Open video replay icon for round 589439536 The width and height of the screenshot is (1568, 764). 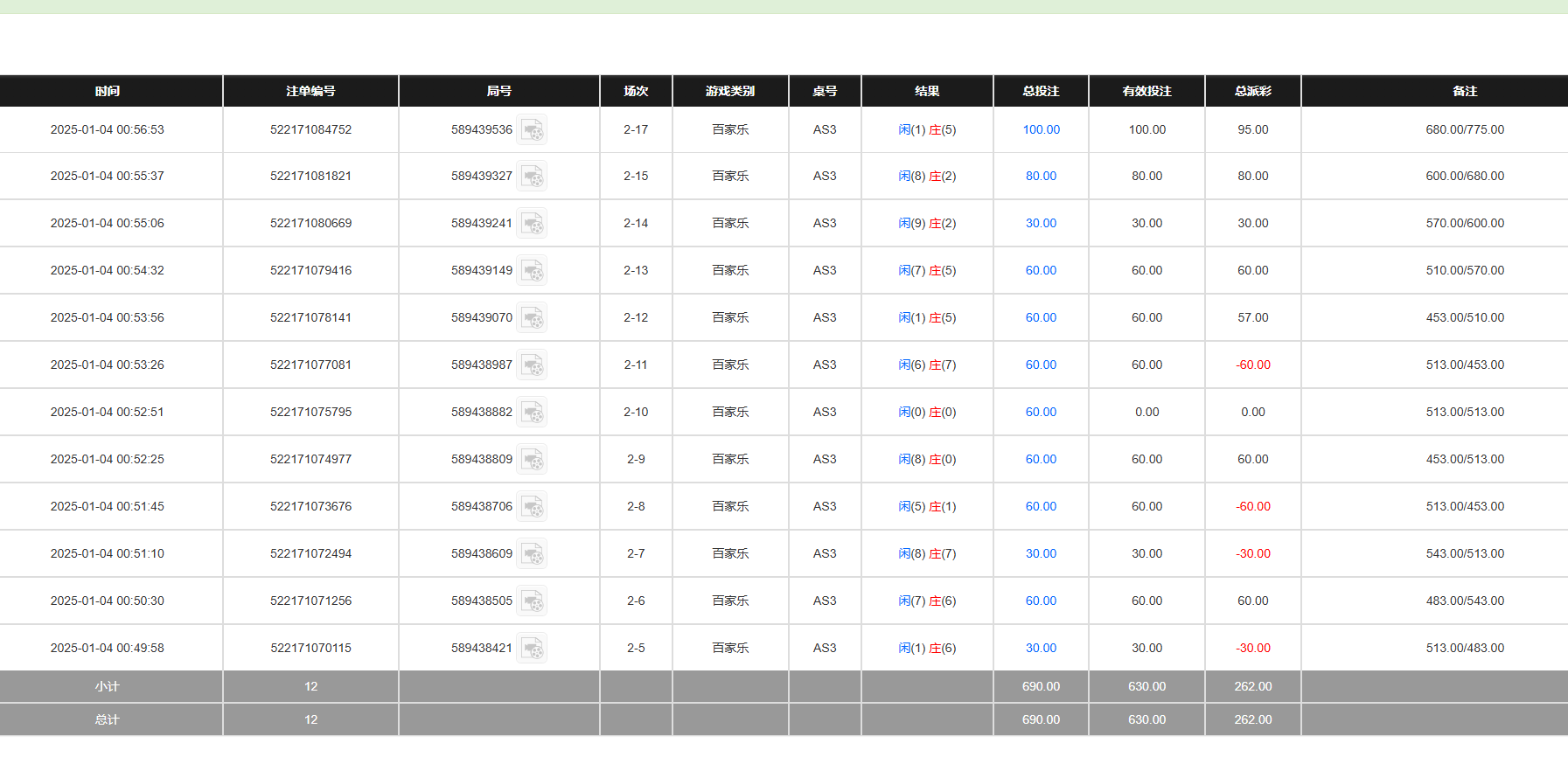click(x=532, y=130)
